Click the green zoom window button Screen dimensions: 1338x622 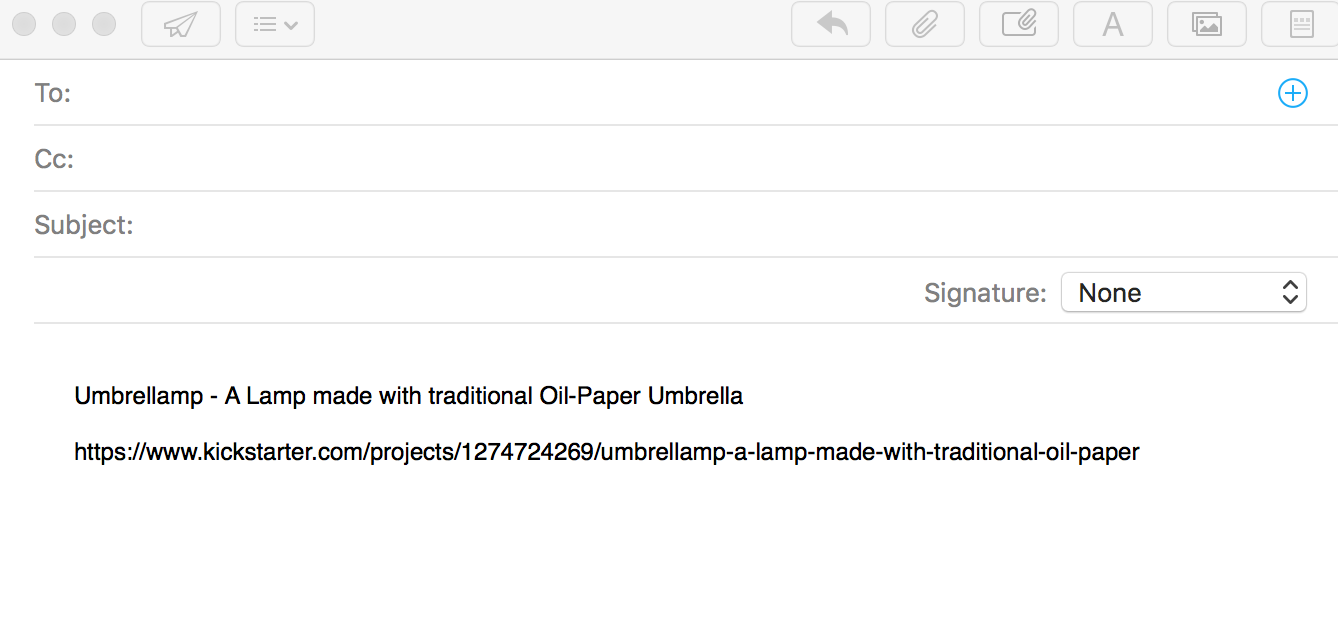pos(104,24)
